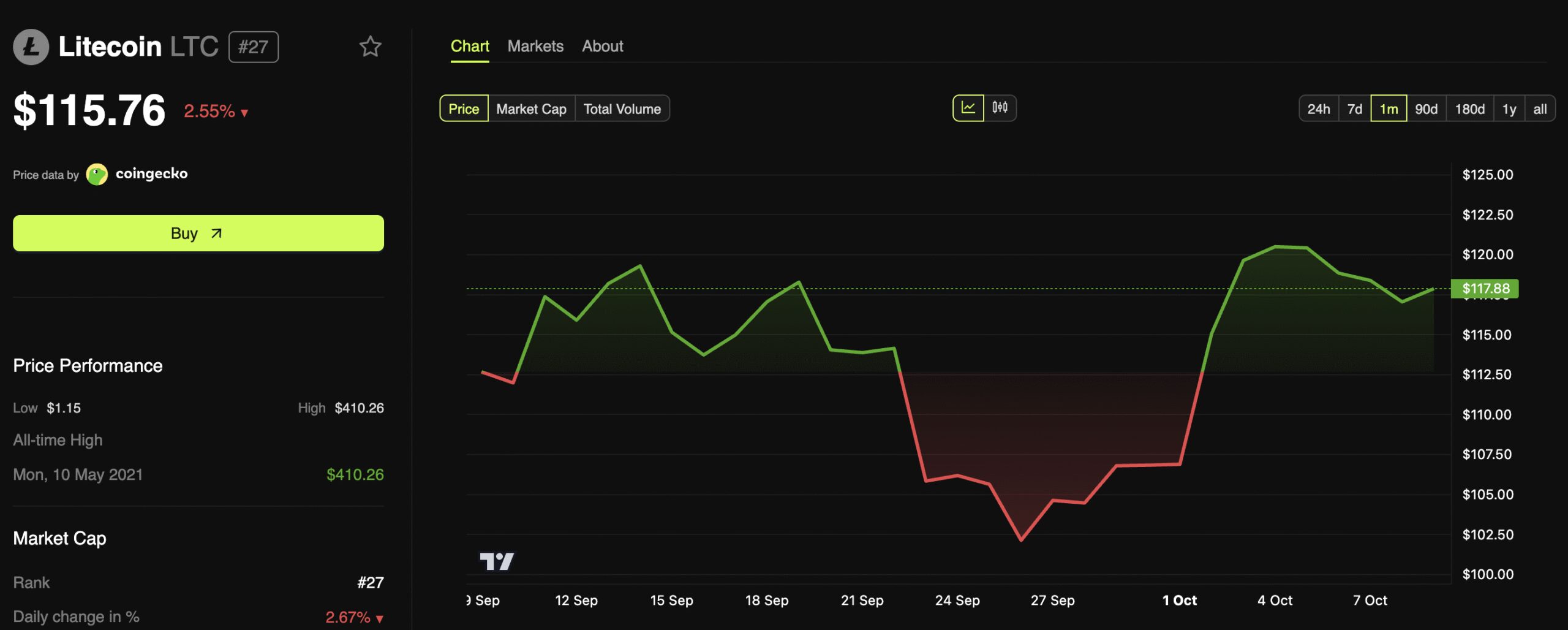The width and height of the screenshot is (1568, 630).
Task: Select the Price data toggle
Action: coord(464,109)
